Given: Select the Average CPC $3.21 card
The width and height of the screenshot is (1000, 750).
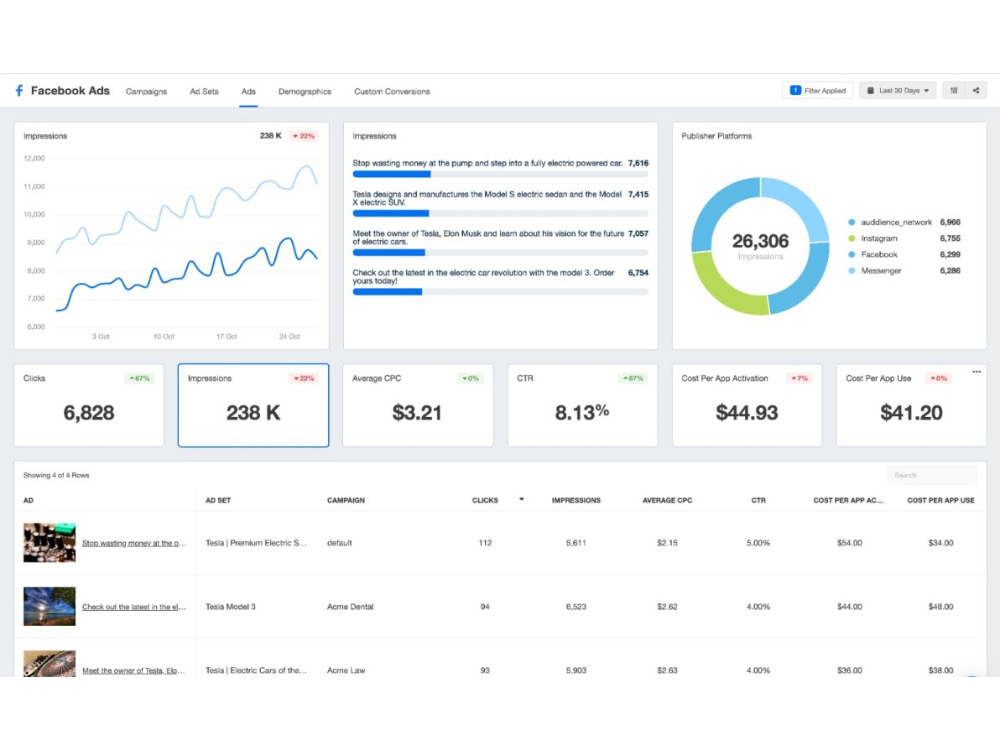Looking at the screenshot, I should [418, 405].
